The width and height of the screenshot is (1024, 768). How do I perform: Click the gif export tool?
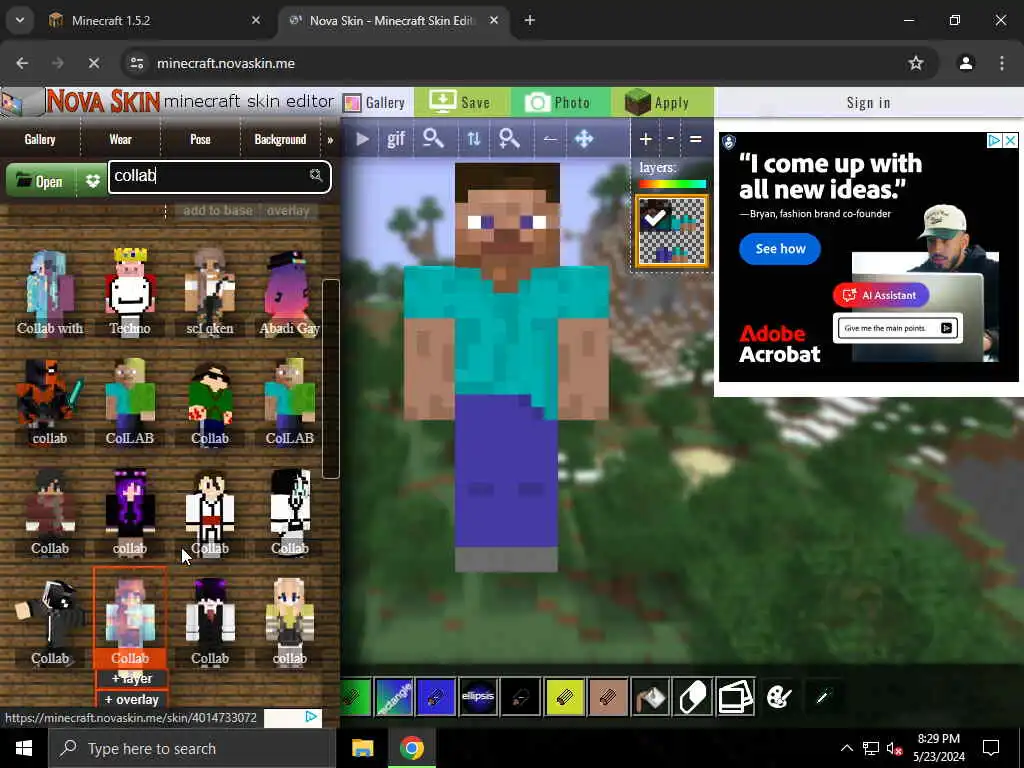tap(396, 138)
